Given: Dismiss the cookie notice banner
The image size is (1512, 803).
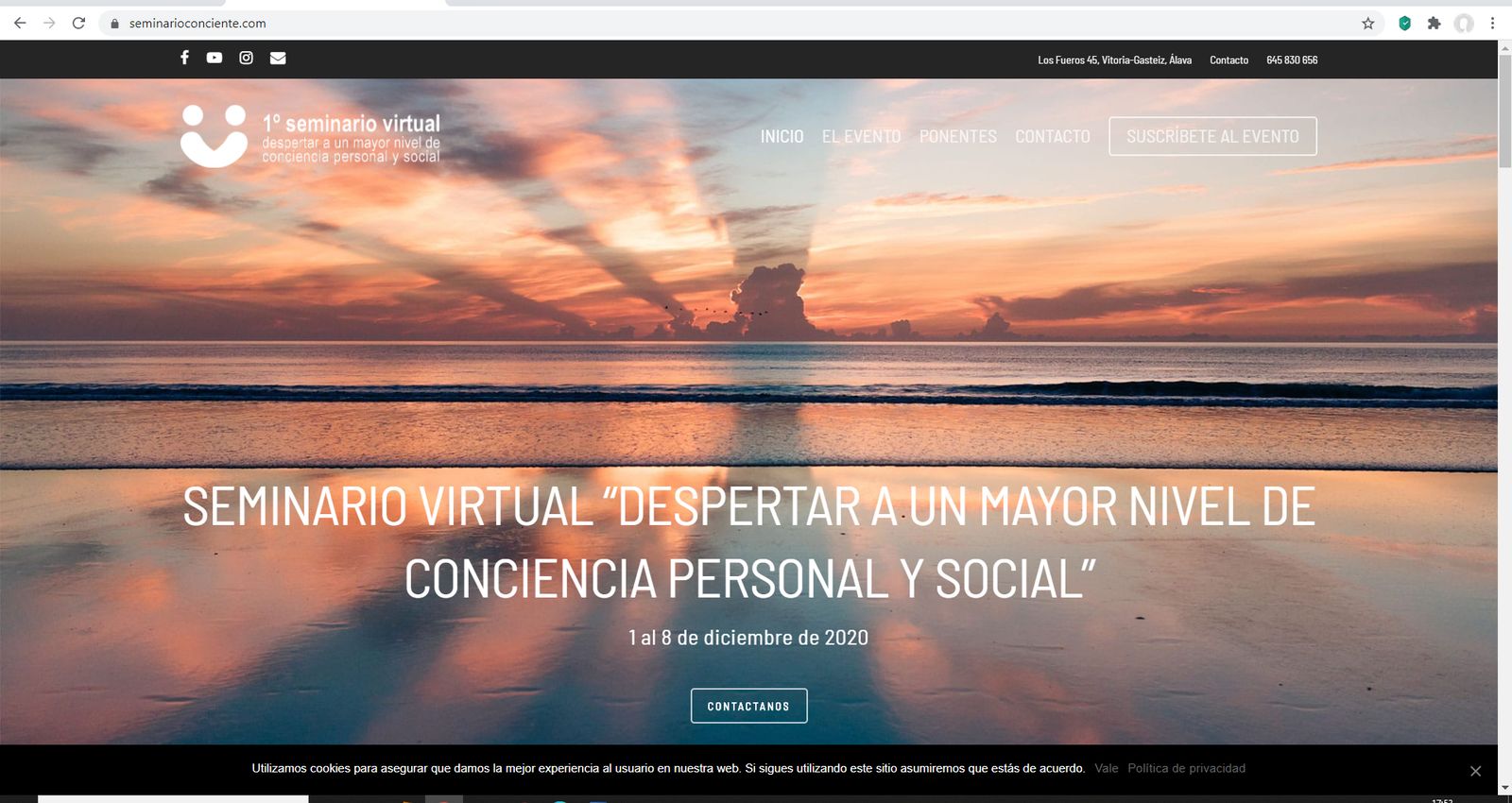Looking at the screenshot, I should click(x=1475, y=771).
